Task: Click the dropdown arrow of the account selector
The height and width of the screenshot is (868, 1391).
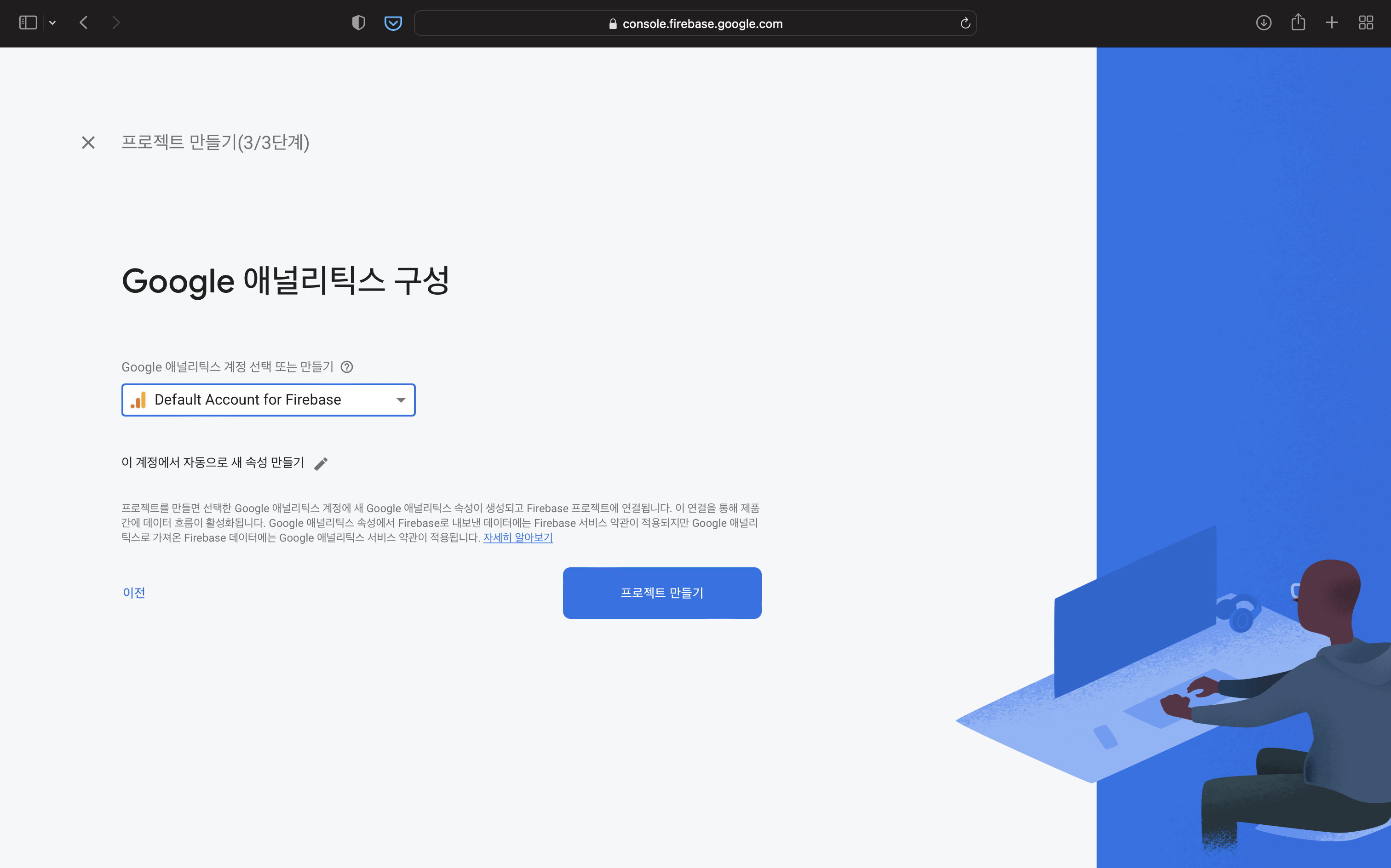Action: point(401,400)
